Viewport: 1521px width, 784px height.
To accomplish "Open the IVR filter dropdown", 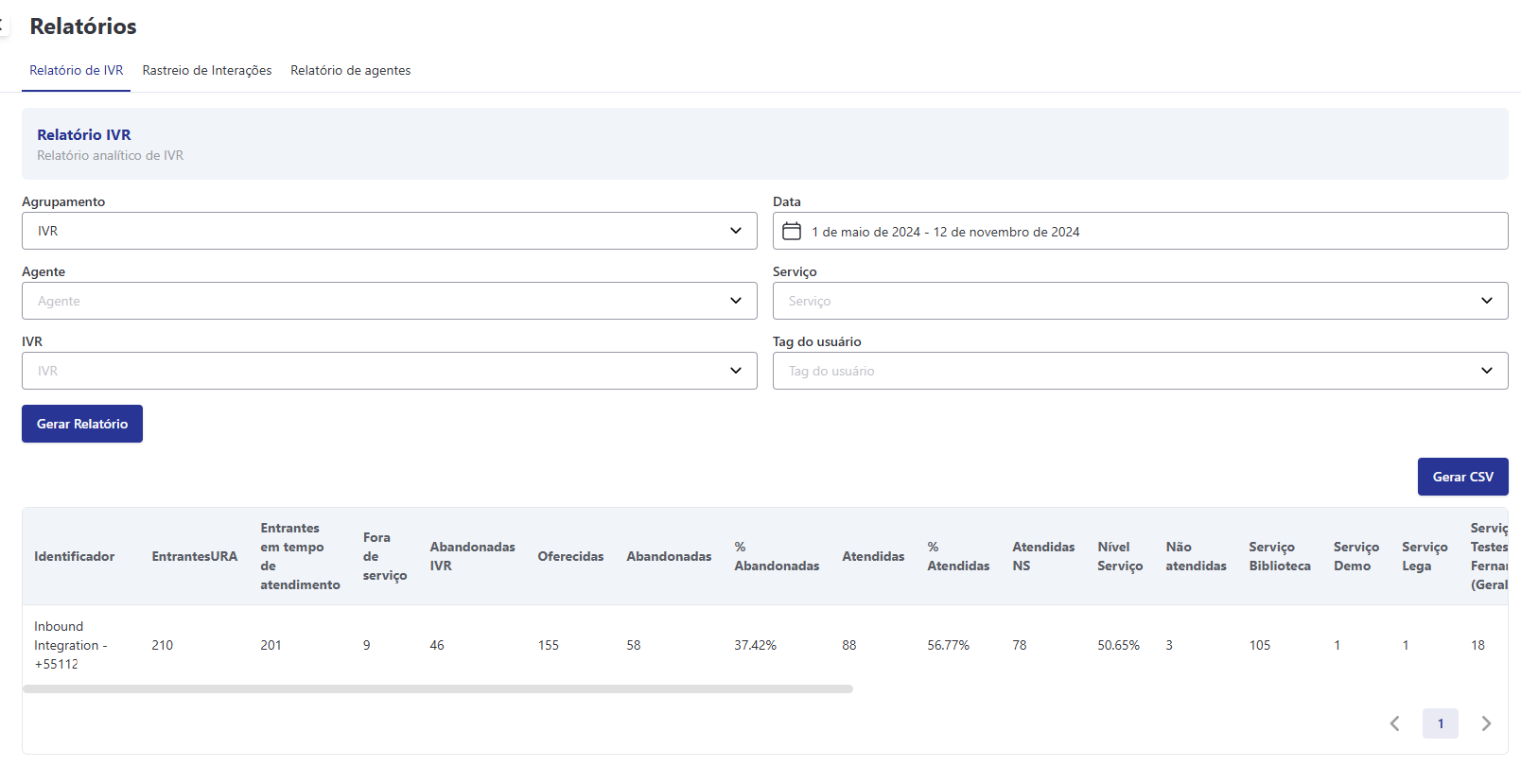I will (x=390, y=371).
